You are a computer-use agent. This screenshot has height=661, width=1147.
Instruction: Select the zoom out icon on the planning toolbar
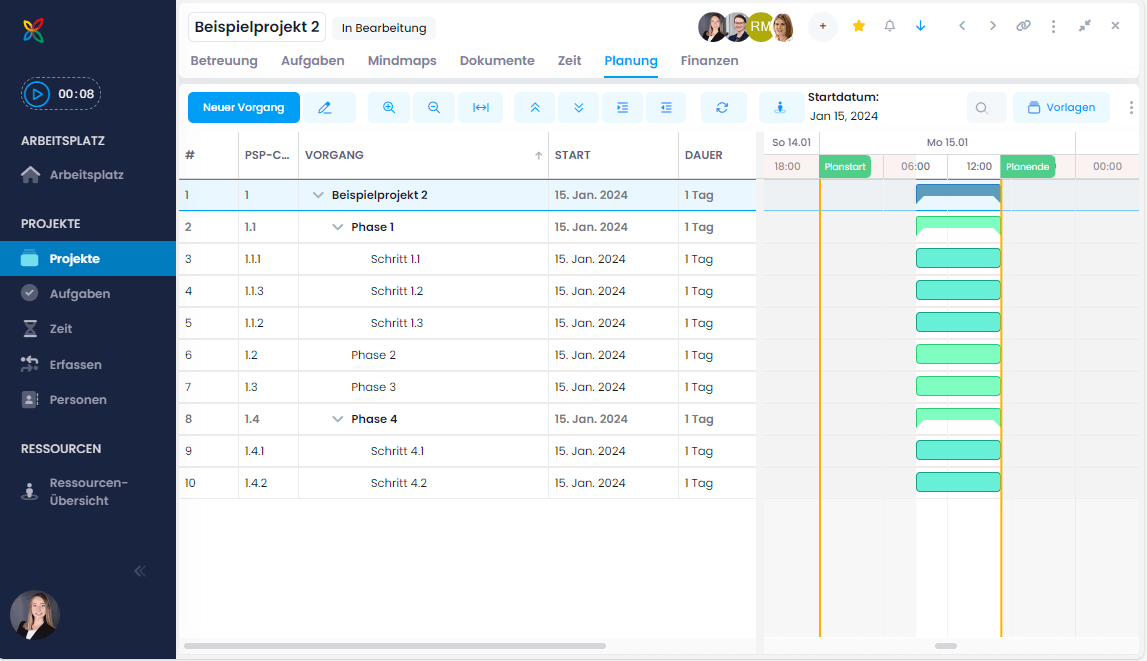click(434, 107)
